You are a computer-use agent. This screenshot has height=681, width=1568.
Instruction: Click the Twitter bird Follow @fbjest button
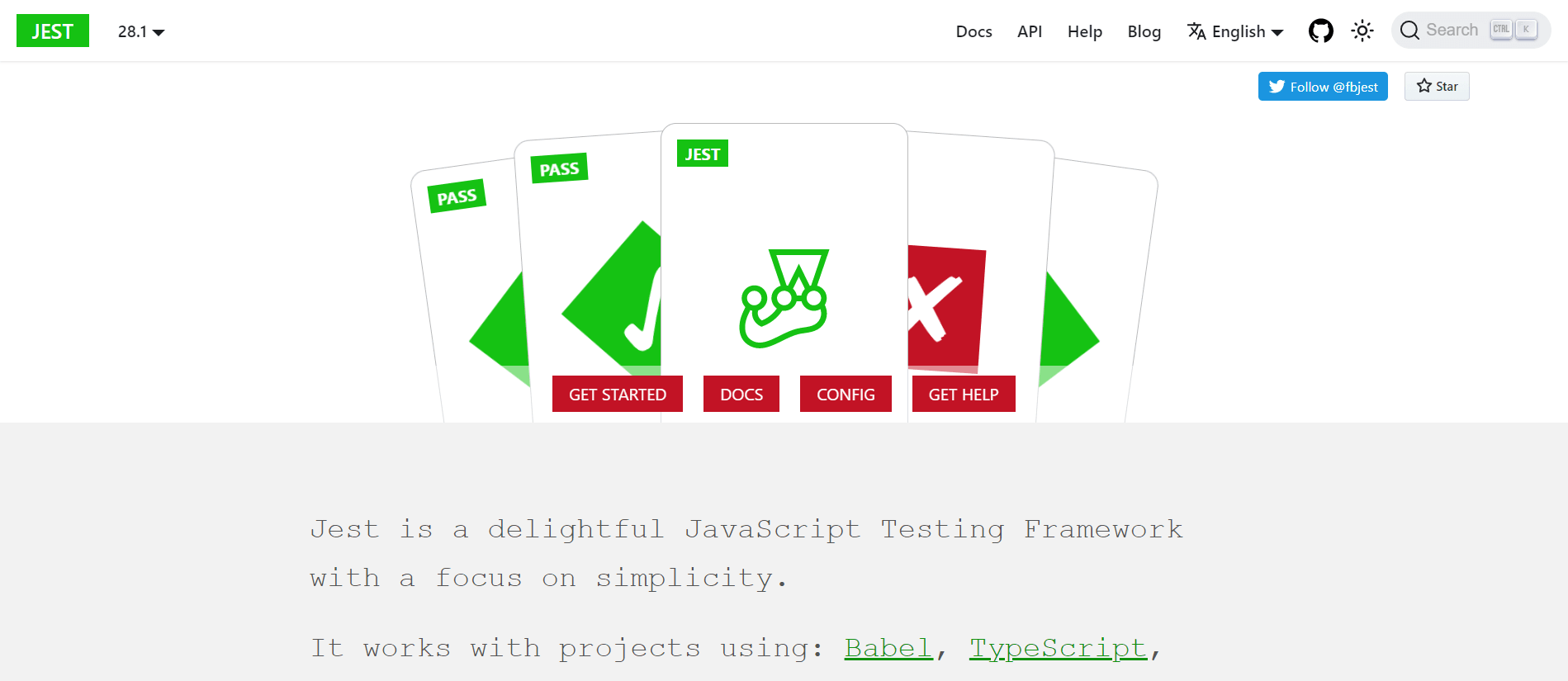point(1322,87)
